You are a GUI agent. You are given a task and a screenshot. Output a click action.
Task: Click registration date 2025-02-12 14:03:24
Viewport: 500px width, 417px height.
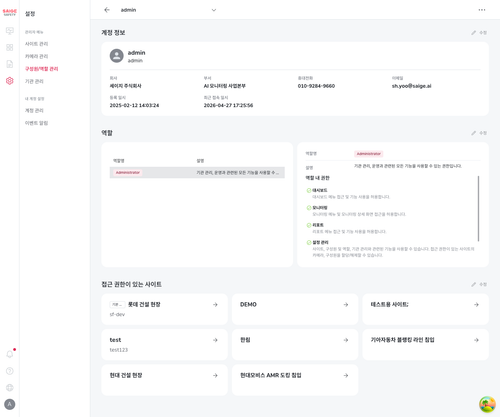pos(134,105)
